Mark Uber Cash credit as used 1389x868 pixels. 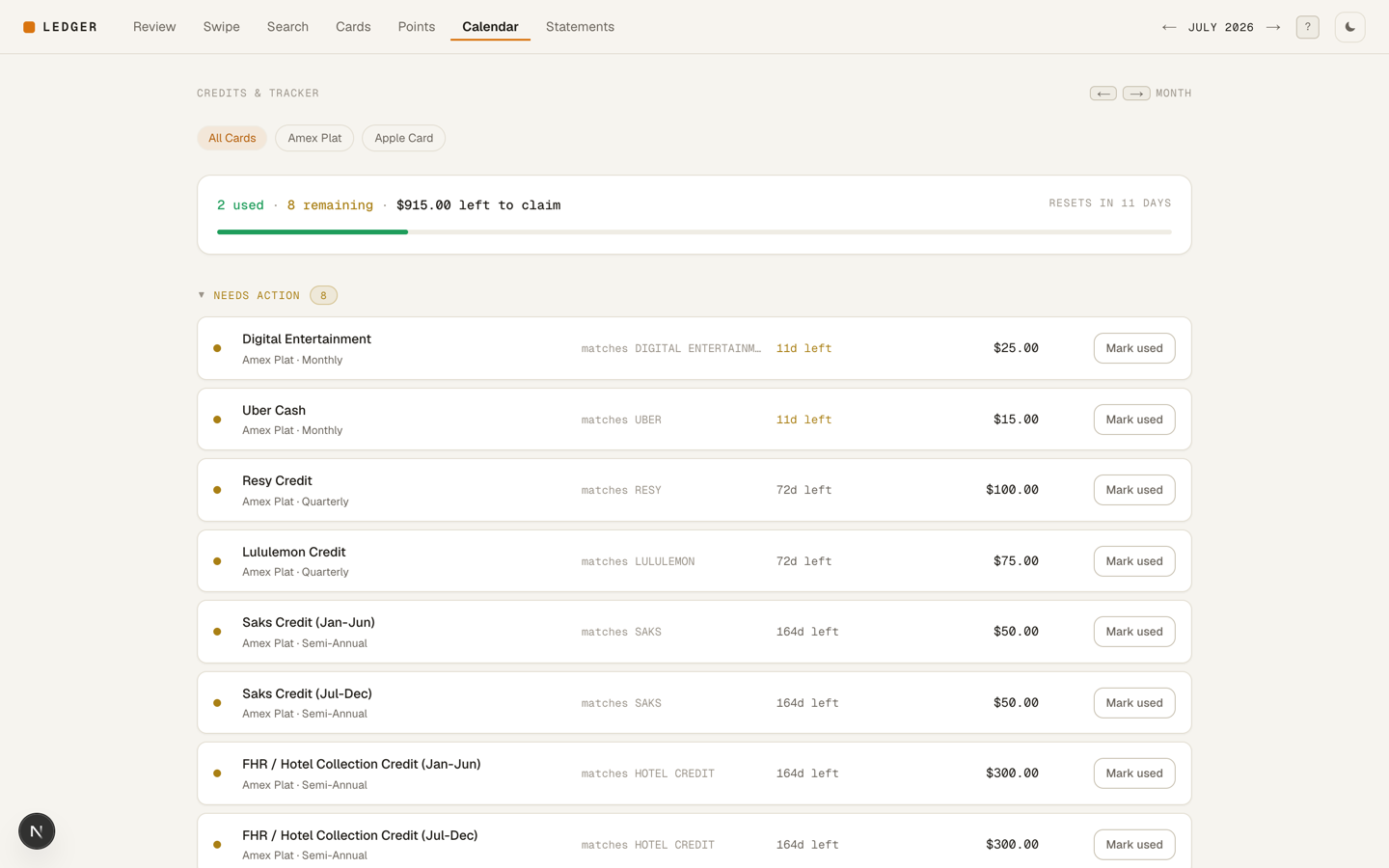point(1134,420)
